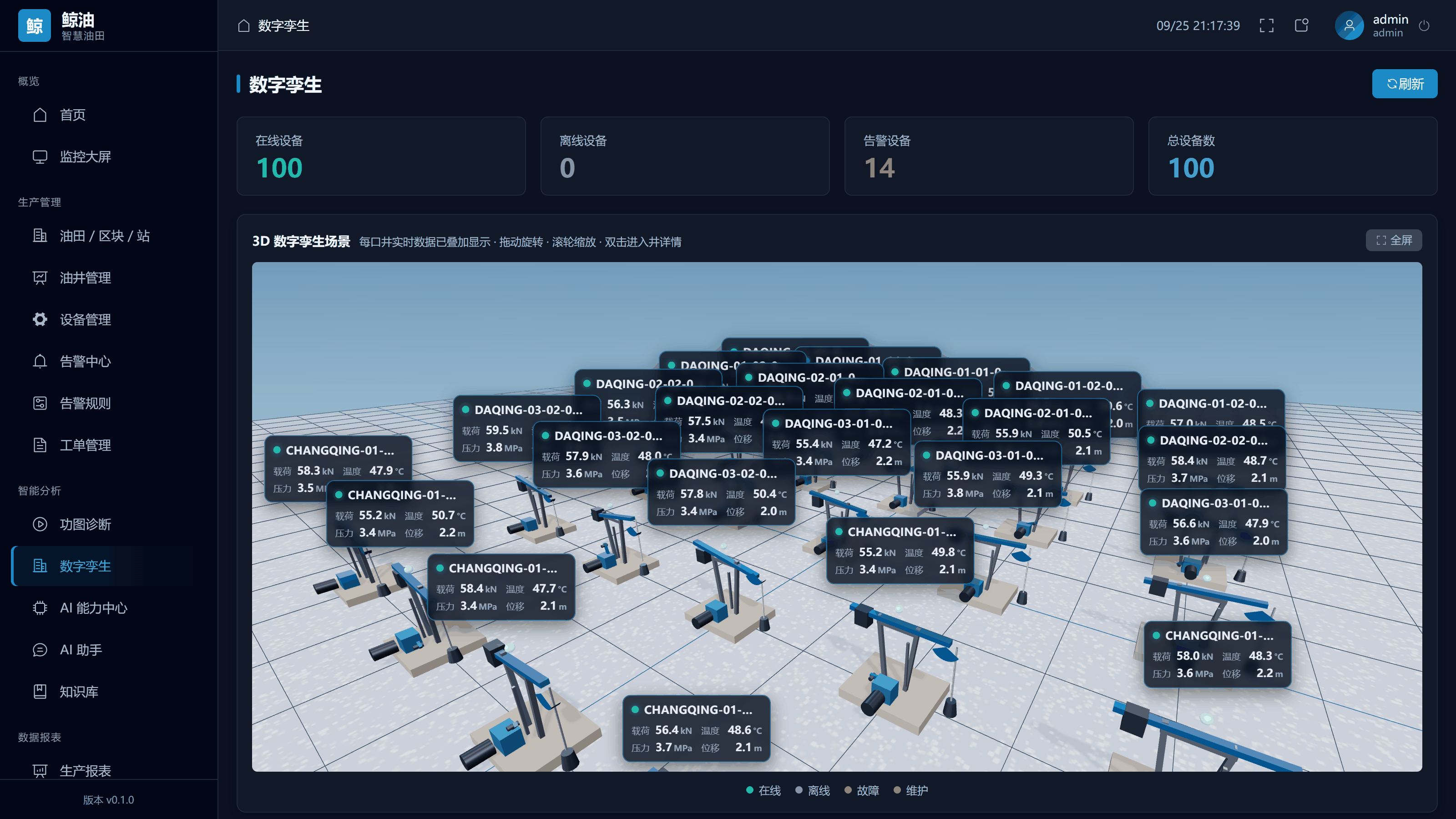Click the power logout icon
The image size is (1456, 819).
tap(1424, 25)
